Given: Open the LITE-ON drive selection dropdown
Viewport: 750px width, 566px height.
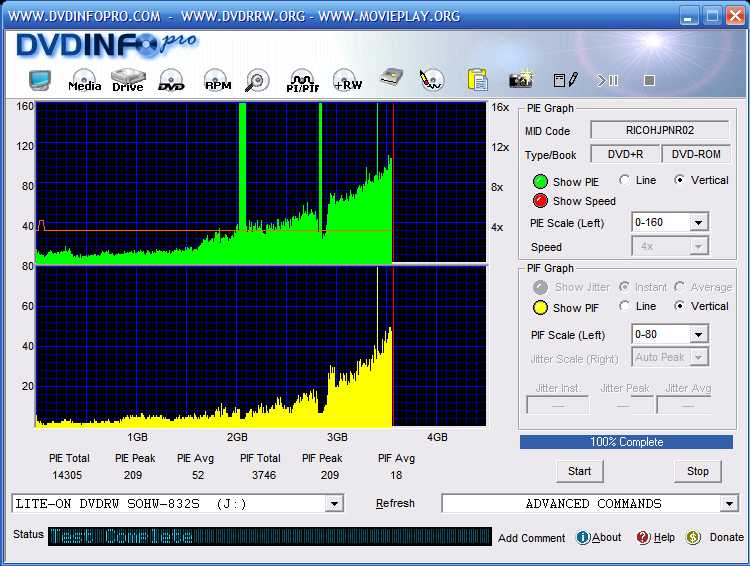Looking at the screenshot, I should pos(334,504).
